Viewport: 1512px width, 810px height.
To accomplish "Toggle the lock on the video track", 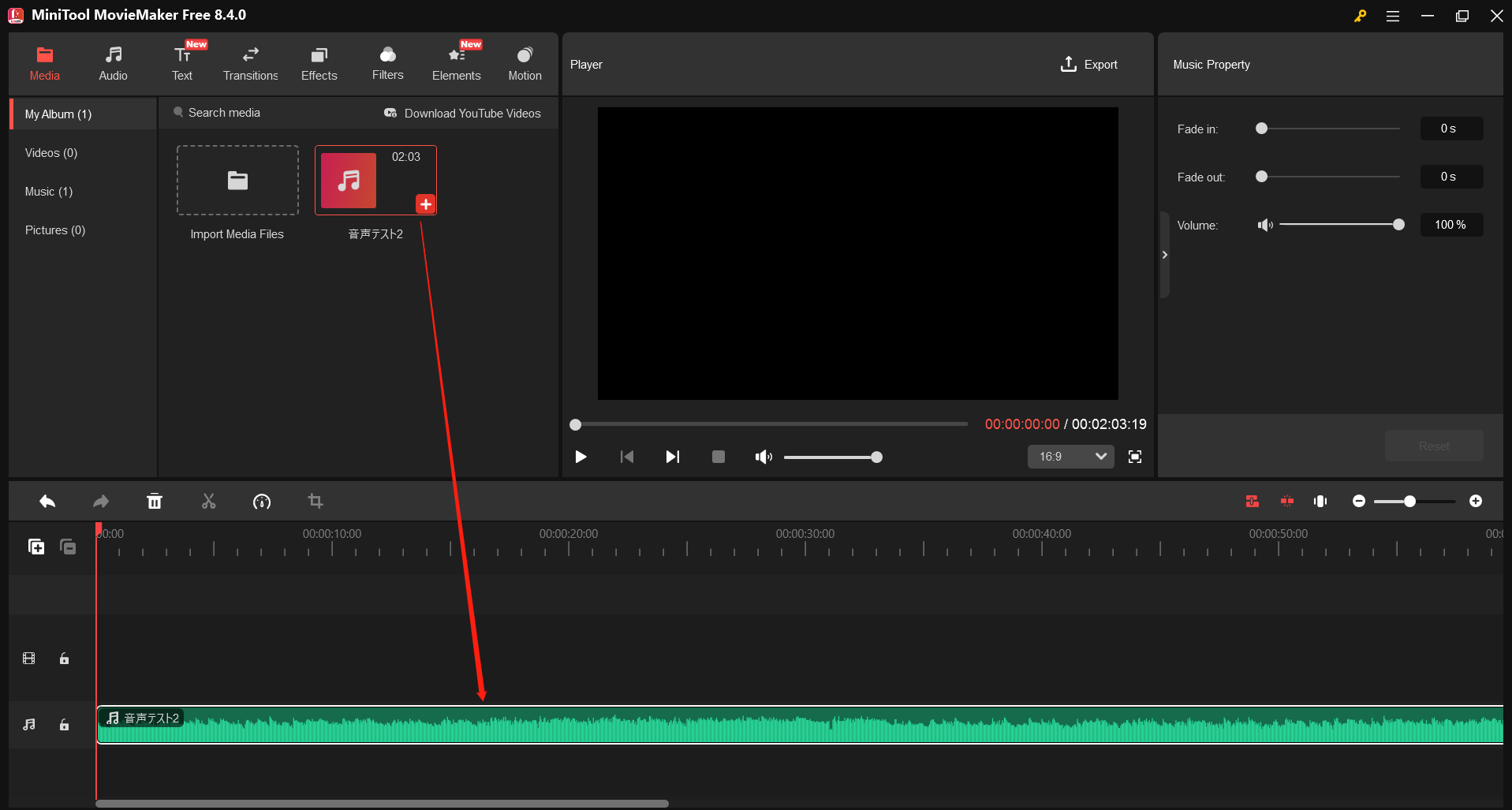I will 64,659.
